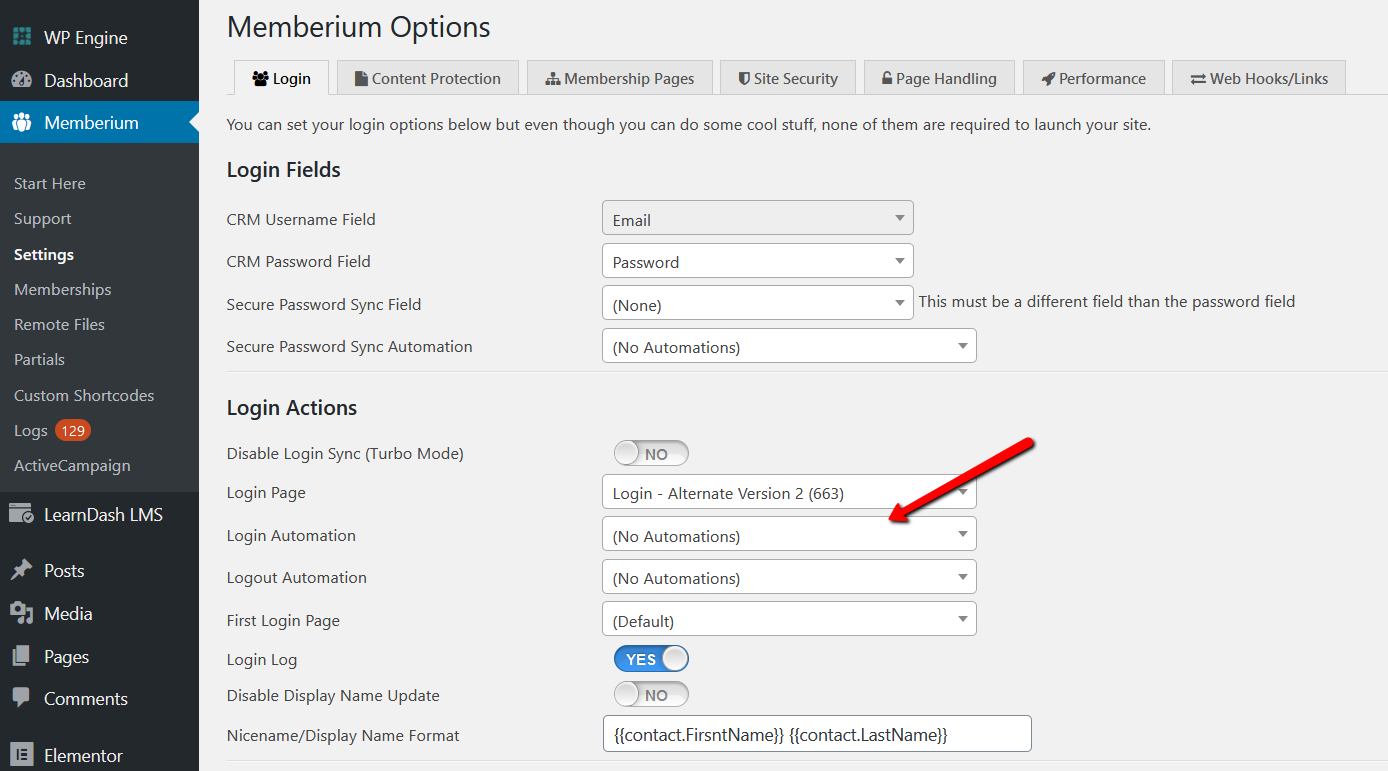Turn off the Login Log switch

651,659
